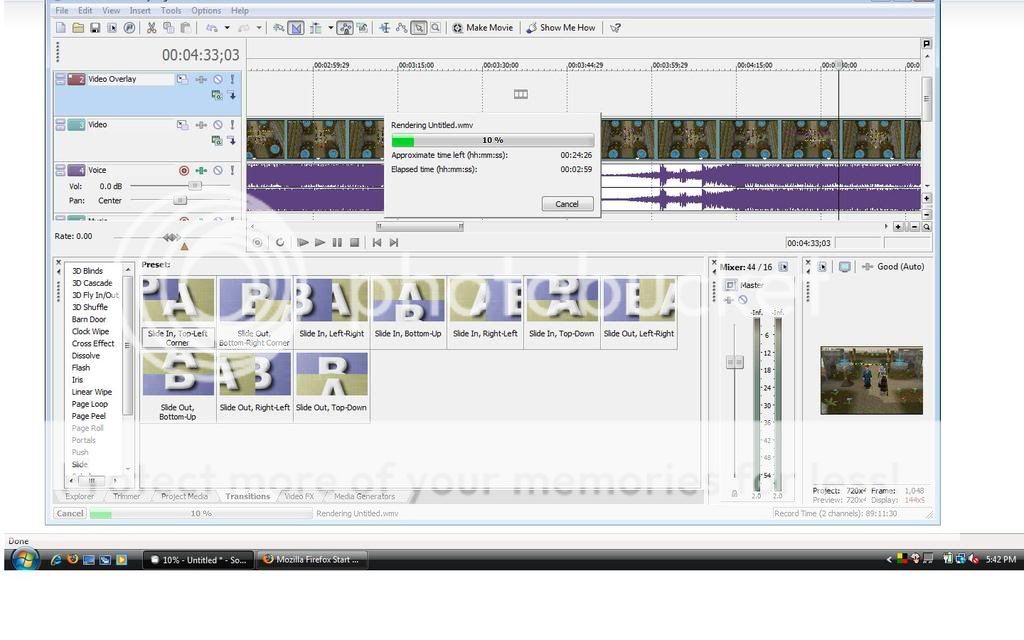
Task: Mute the Video Overlay track
Action: (217, 79)
